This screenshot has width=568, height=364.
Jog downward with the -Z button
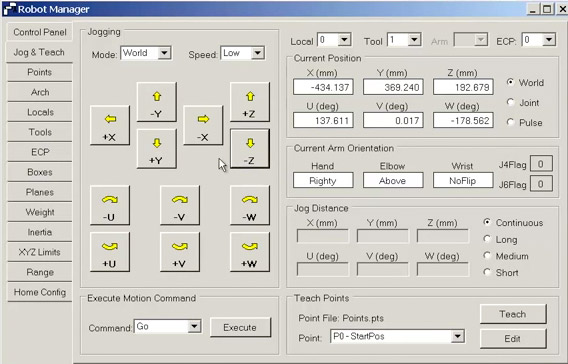click(250, 148)
